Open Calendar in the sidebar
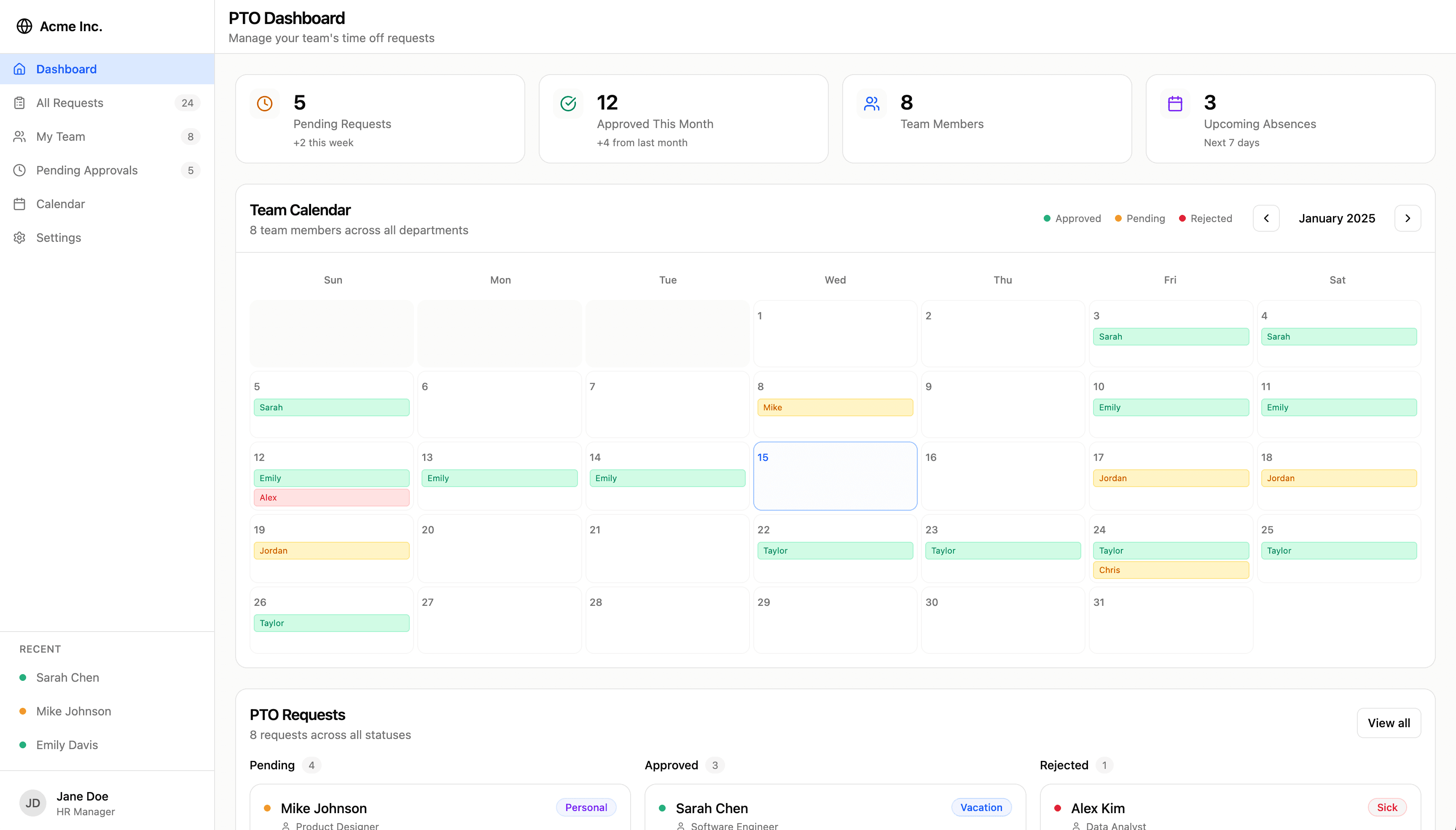1456x830 pixels. [107, 203]
